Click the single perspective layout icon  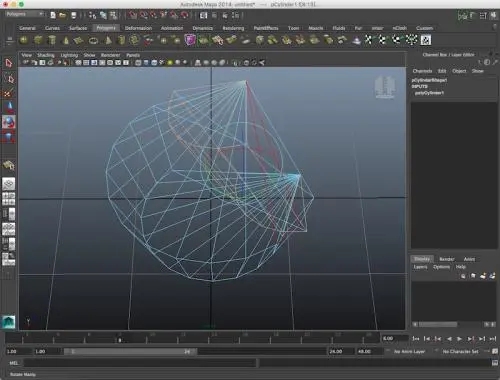(x=9, y=184)
